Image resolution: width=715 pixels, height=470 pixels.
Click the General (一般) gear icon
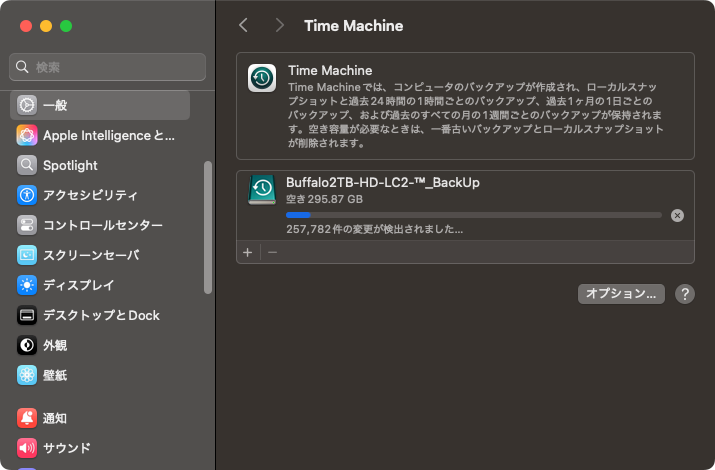pyautogui.click(x=27, y=105)
